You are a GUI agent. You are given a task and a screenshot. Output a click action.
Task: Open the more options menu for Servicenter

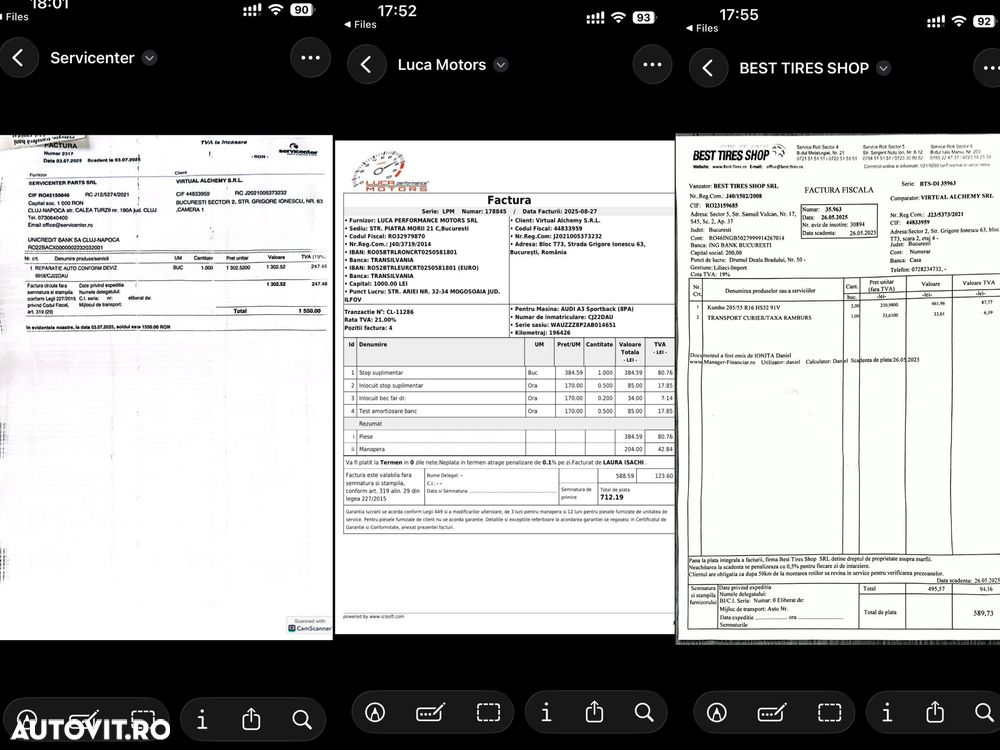tap(310, 58)
